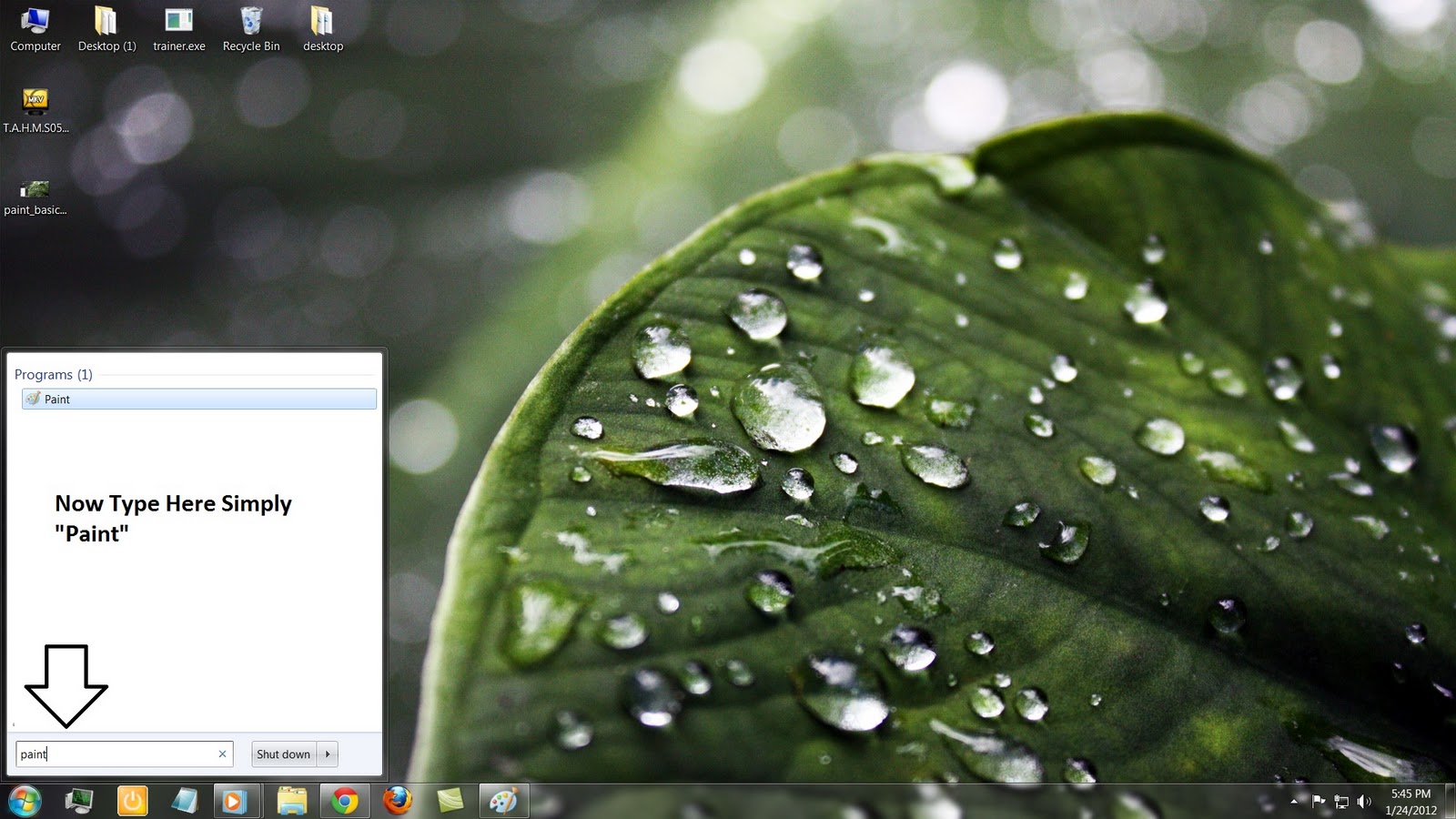Clear the search with the X button
Image resolution: width=1456 pixels, height=819 pixels.
(x=222, y=753)
